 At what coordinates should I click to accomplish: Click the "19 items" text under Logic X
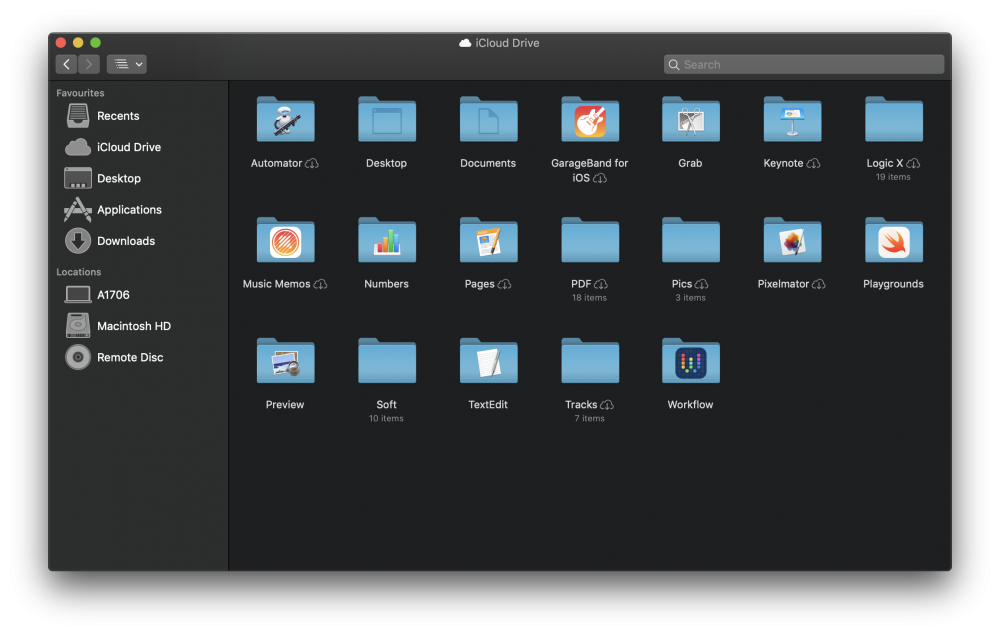point(893,177)
